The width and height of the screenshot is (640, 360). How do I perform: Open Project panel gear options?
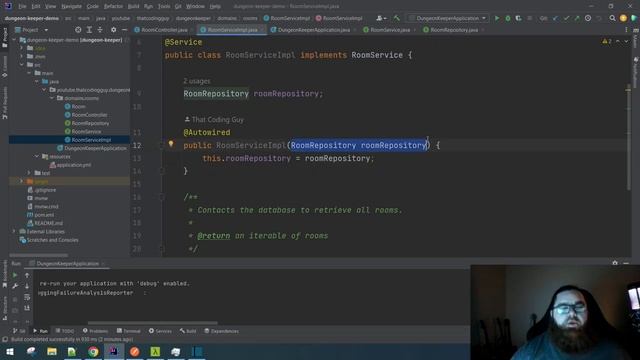pos(113,30)
